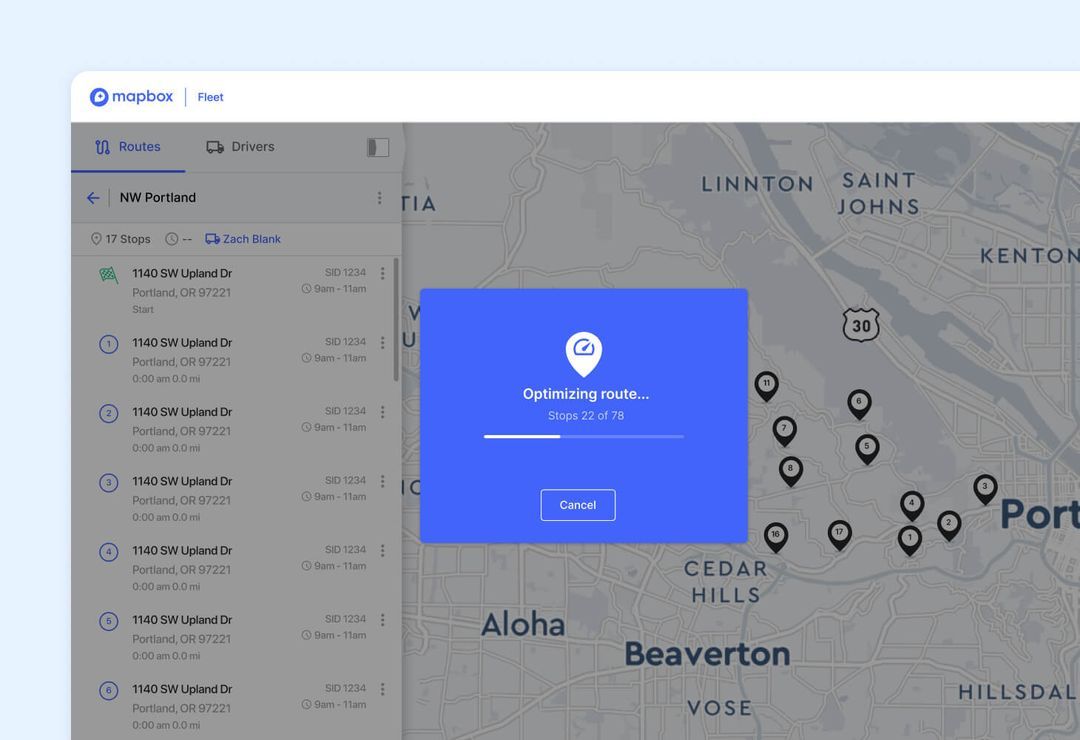This screenshot has height=740, width=1080.
Task: Click the Mapbox logo in the header
Action: click(131, 96)
